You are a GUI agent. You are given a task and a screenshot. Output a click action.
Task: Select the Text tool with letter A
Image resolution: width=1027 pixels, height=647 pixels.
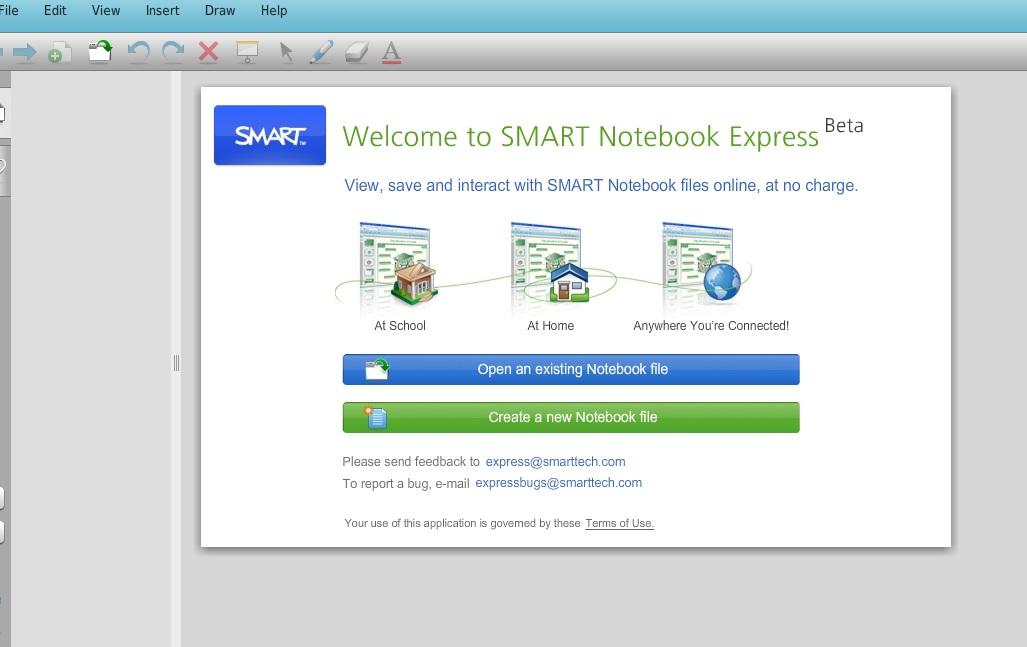pos(391,52)
